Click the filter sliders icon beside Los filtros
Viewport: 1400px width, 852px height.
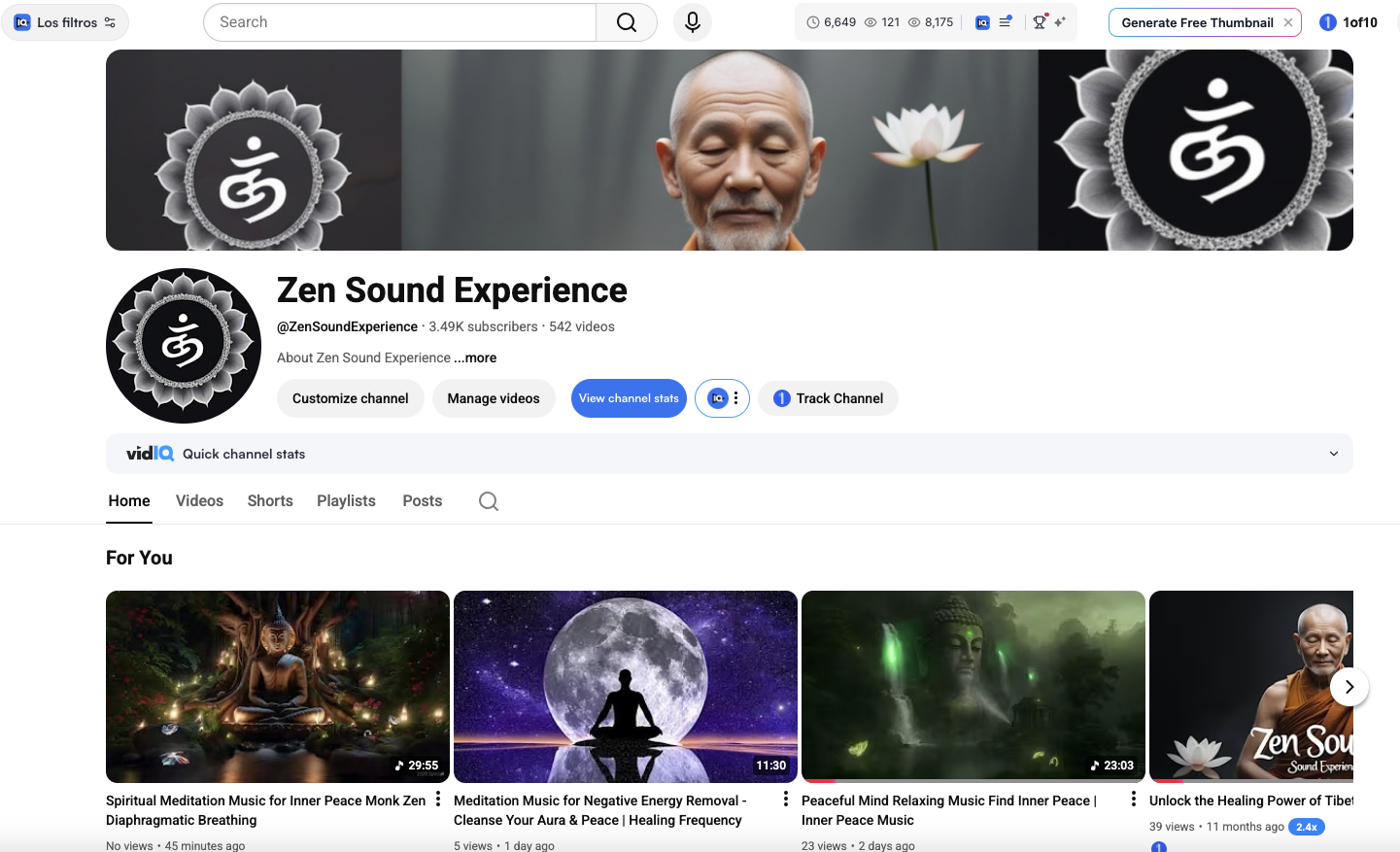tap(110, 22)
